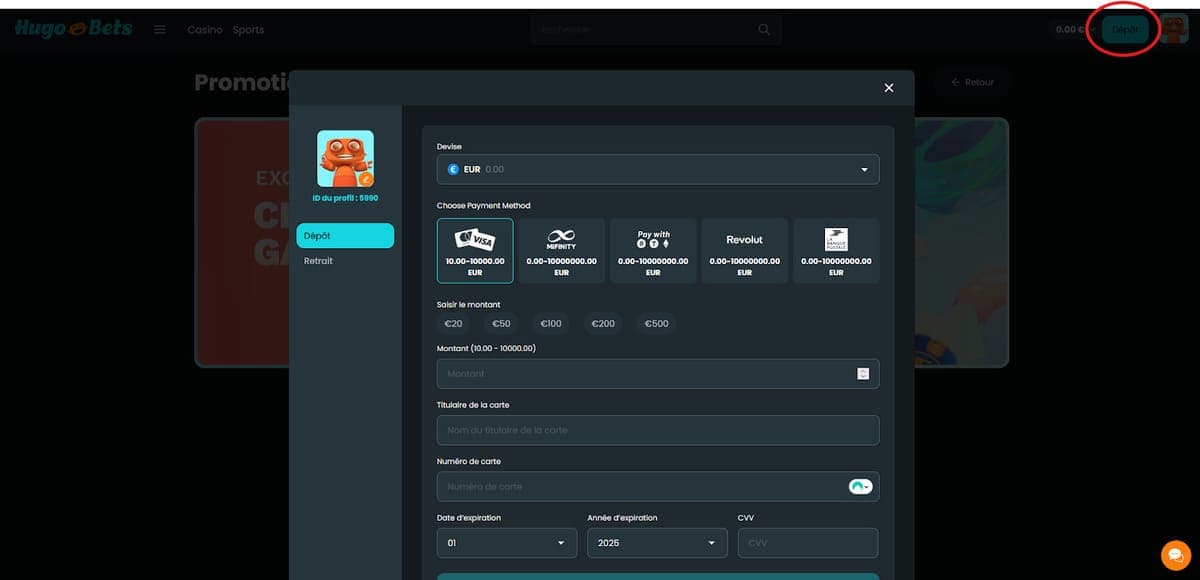The height and width of the screenshot is (580, 1200).
Task: Select the Visa card payment method
Action: (475, 250)
